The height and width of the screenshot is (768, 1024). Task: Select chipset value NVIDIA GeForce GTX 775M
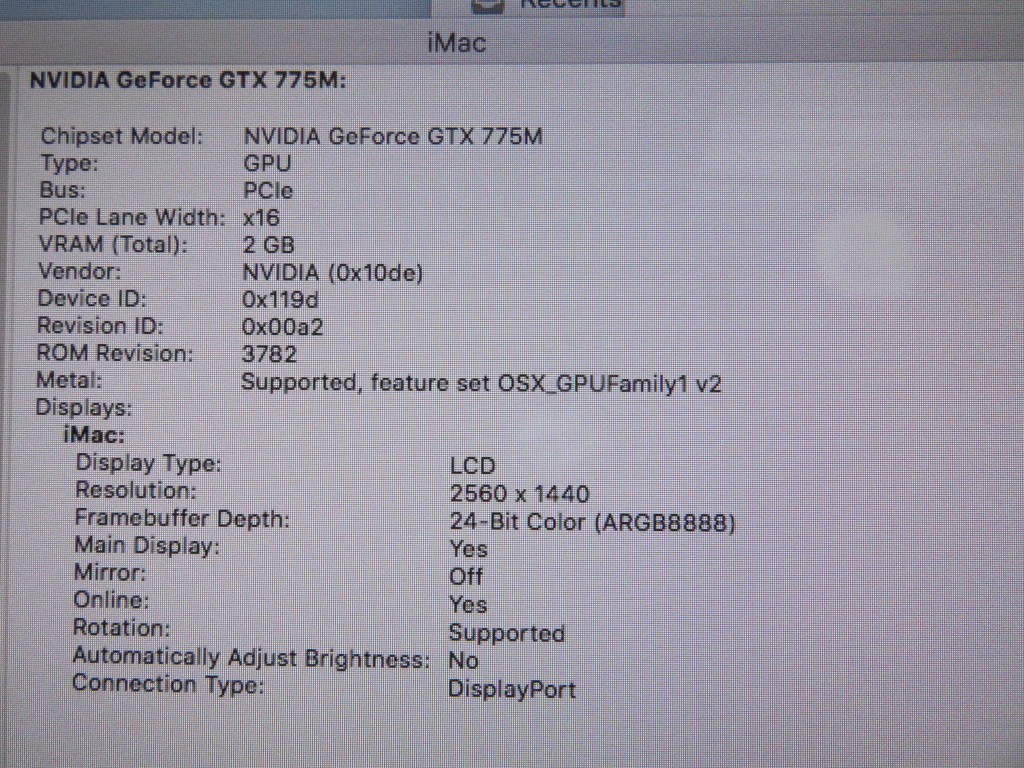(392, 136)
